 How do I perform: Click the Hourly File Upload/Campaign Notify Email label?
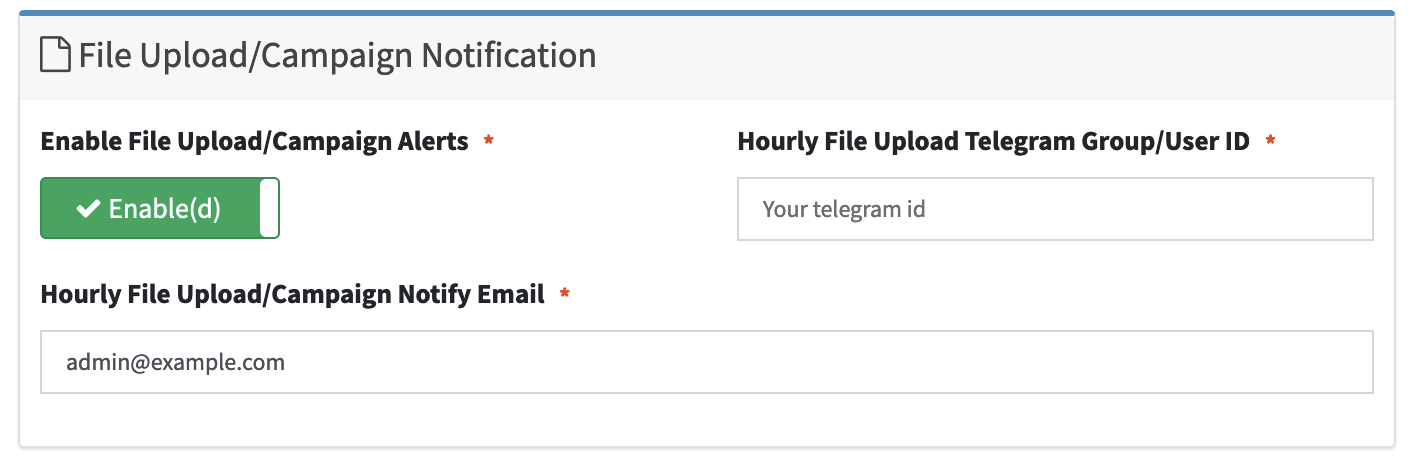click(293, 294)
